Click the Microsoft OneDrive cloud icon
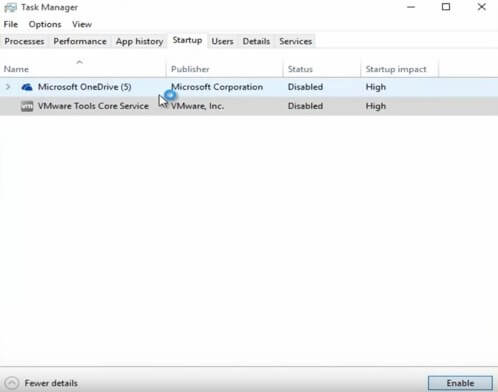This screenshot has width=498, height=392. 27,87
